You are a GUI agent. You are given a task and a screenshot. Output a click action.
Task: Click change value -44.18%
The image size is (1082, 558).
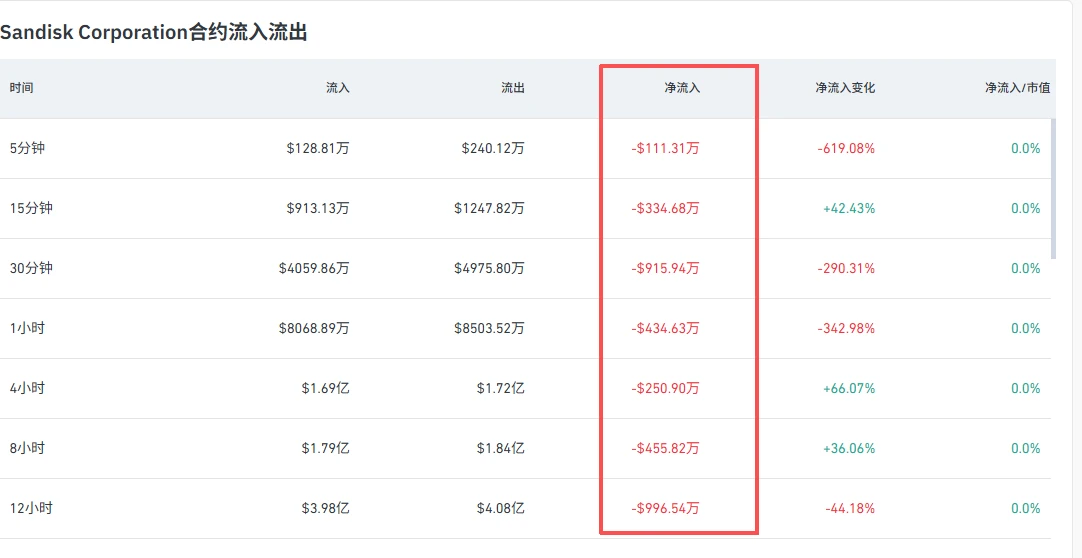pos(850,508)
